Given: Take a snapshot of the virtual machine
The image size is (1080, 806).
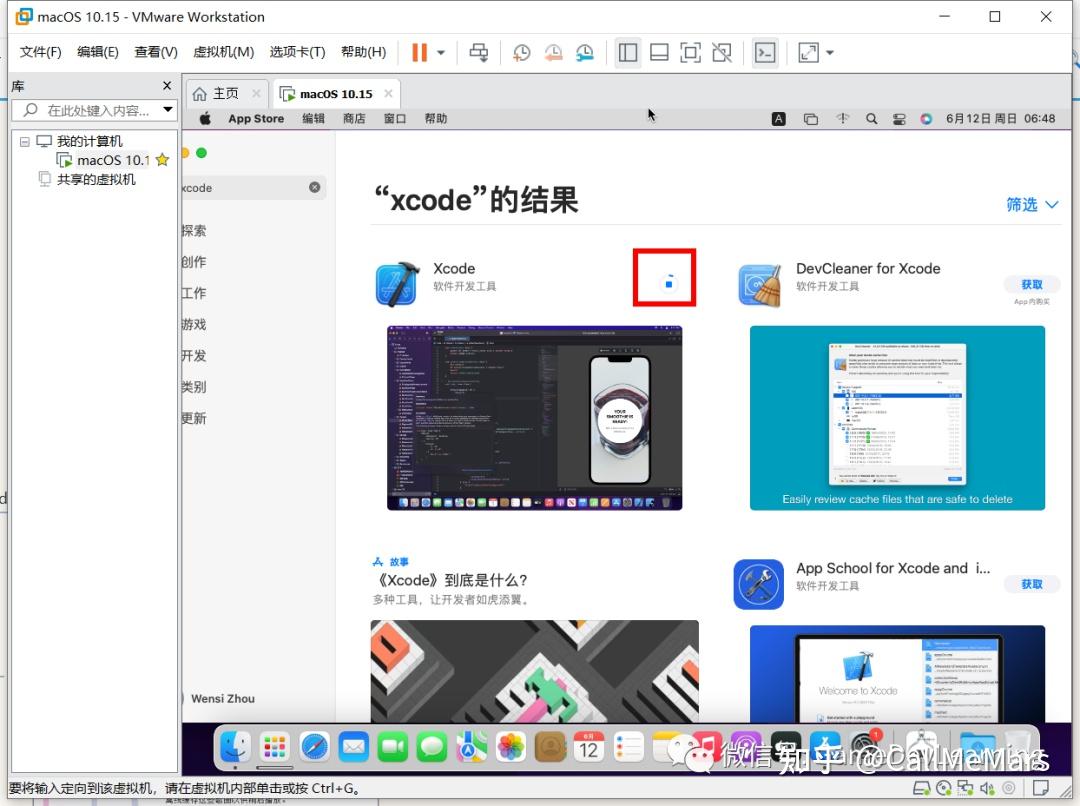Looking at the screenshot, I should click(x=521, y=52).
